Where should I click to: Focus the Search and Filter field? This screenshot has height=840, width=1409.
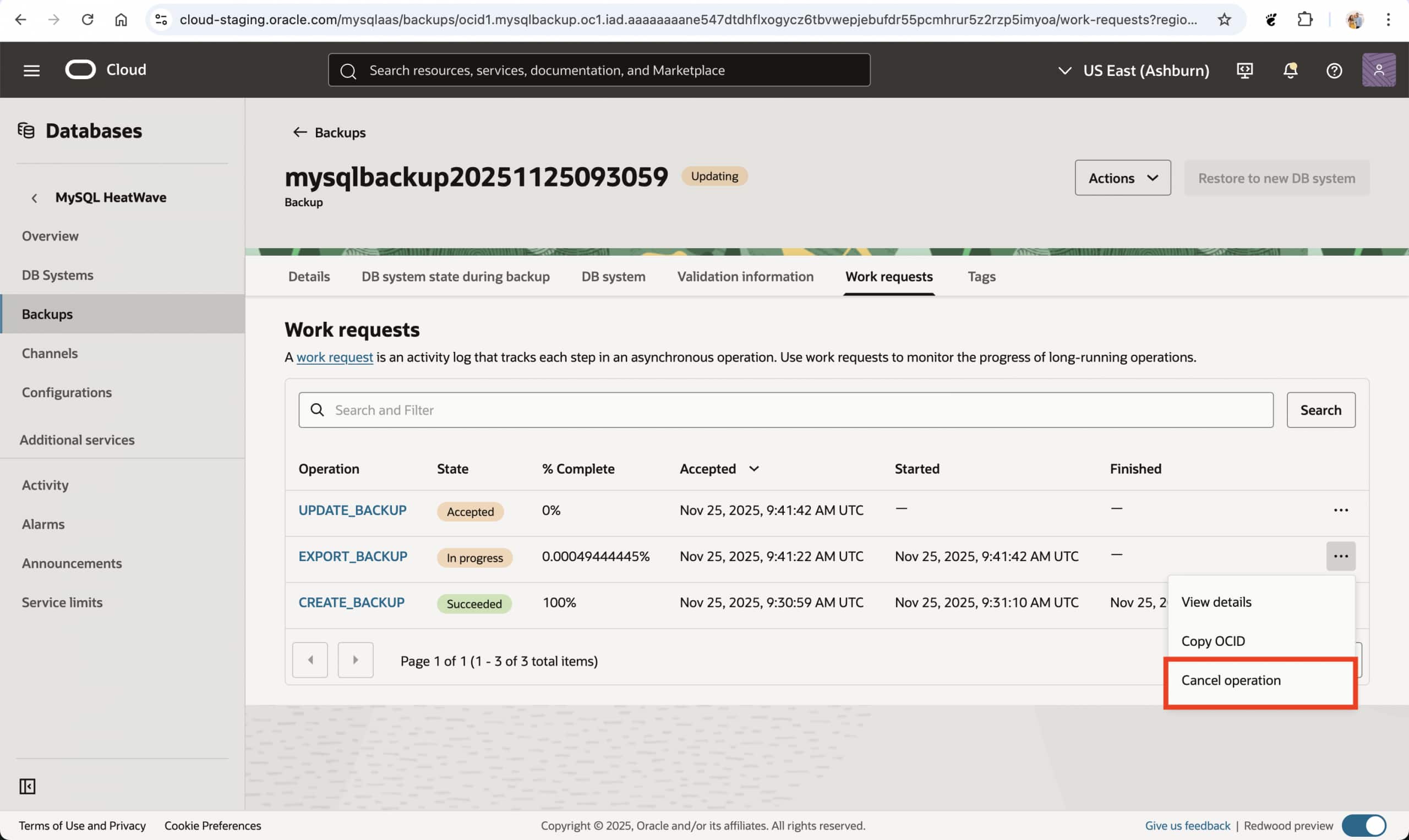pyautogui.click(x=785, y=410)
